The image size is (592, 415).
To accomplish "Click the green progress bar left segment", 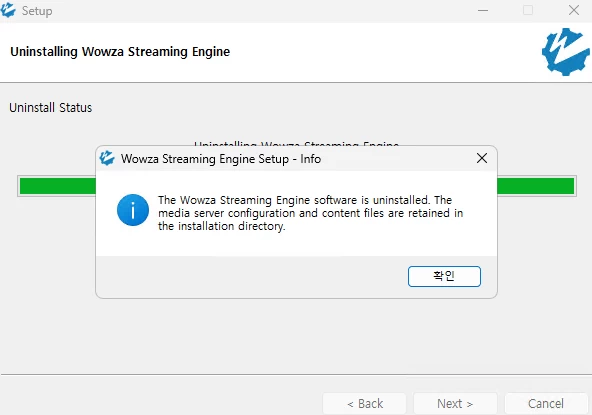I will pos(57,186).
